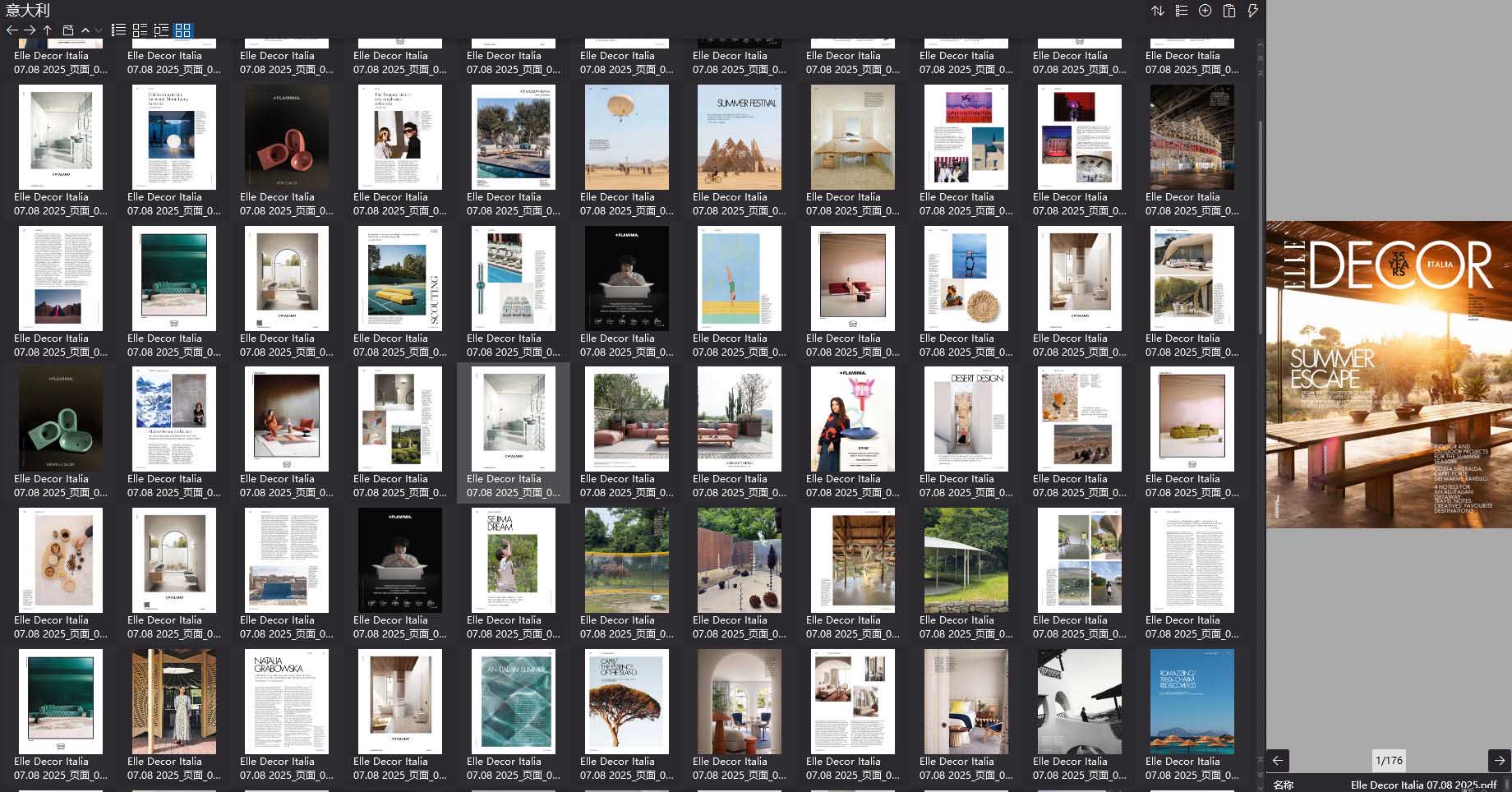
Task: Switch to the plain list view mode
Action: tap(118, 30)
